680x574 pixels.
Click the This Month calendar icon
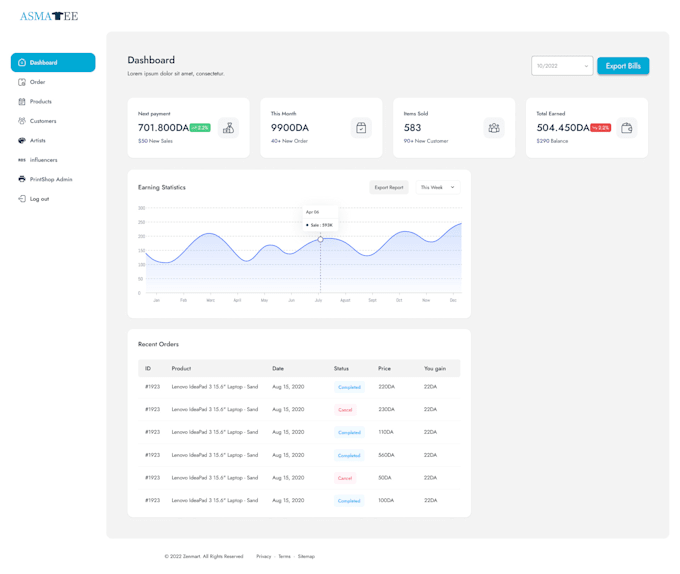[361, 128]
